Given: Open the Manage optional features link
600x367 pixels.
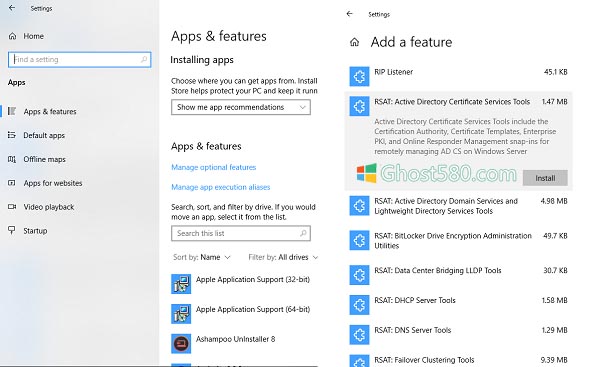Looking at the screenshot, I should pyautogui.click(x=214, y=167).
